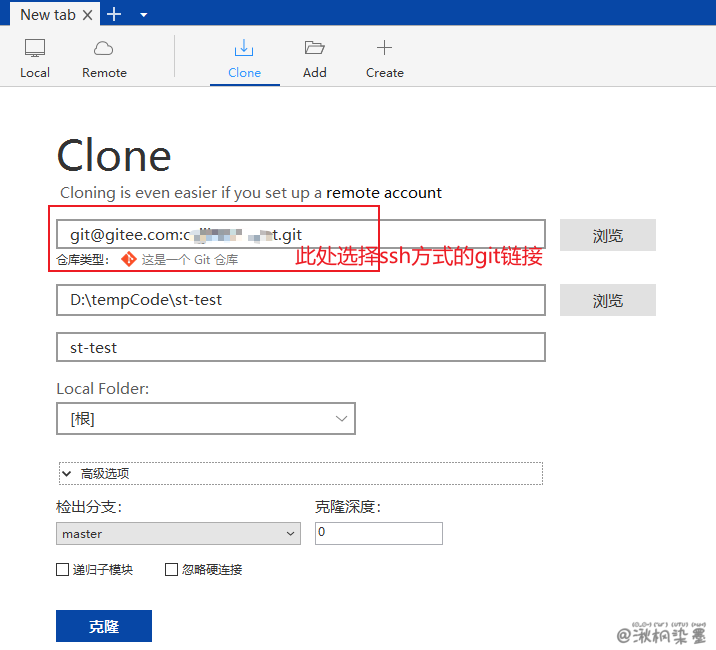This screenshot has height=650, width=716.
Task: Open the Local Folder dropdown
Action: 206,419
